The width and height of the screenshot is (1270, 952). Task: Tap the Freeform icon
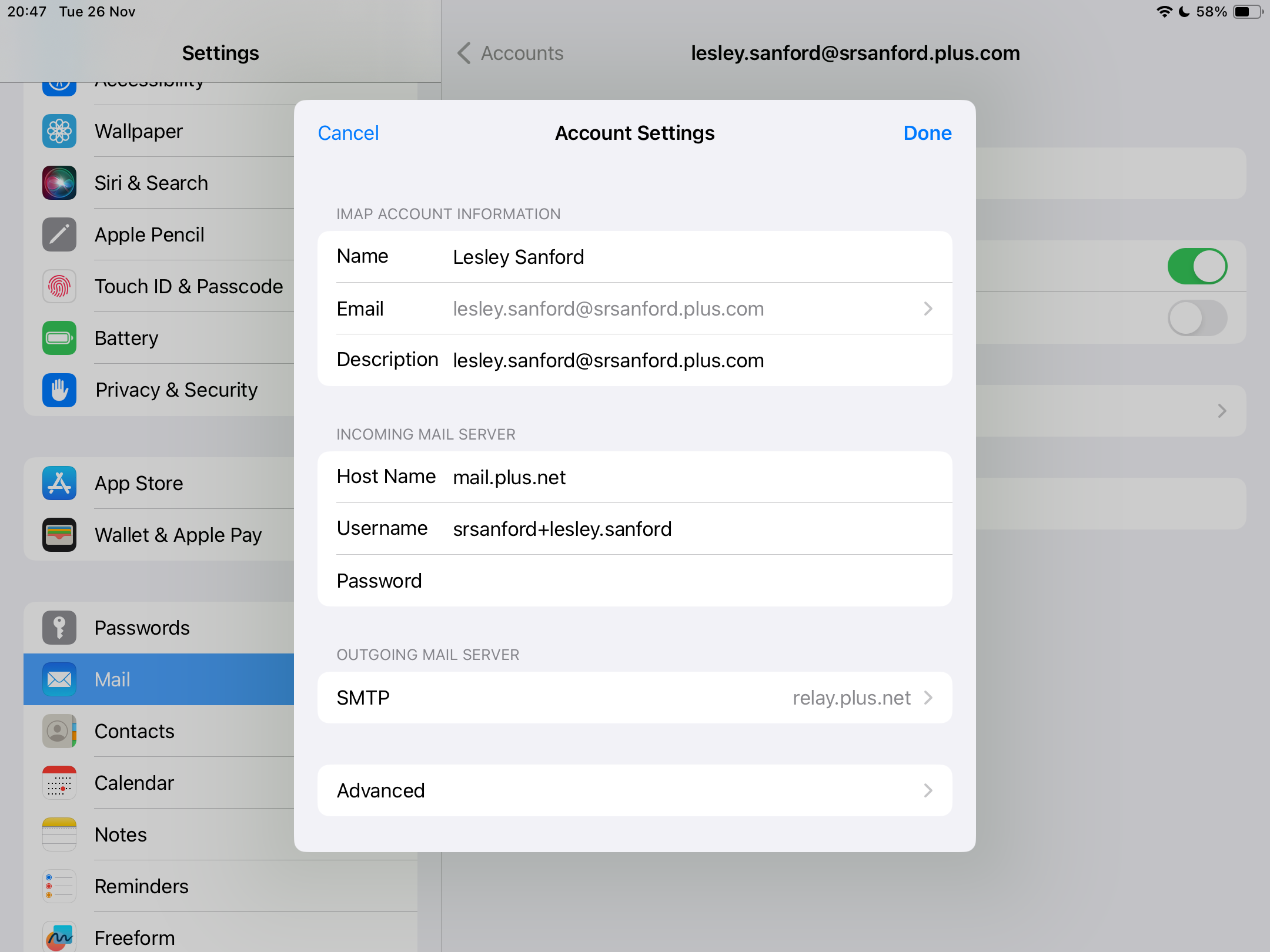pyautogui.click(x=59, y=937)
